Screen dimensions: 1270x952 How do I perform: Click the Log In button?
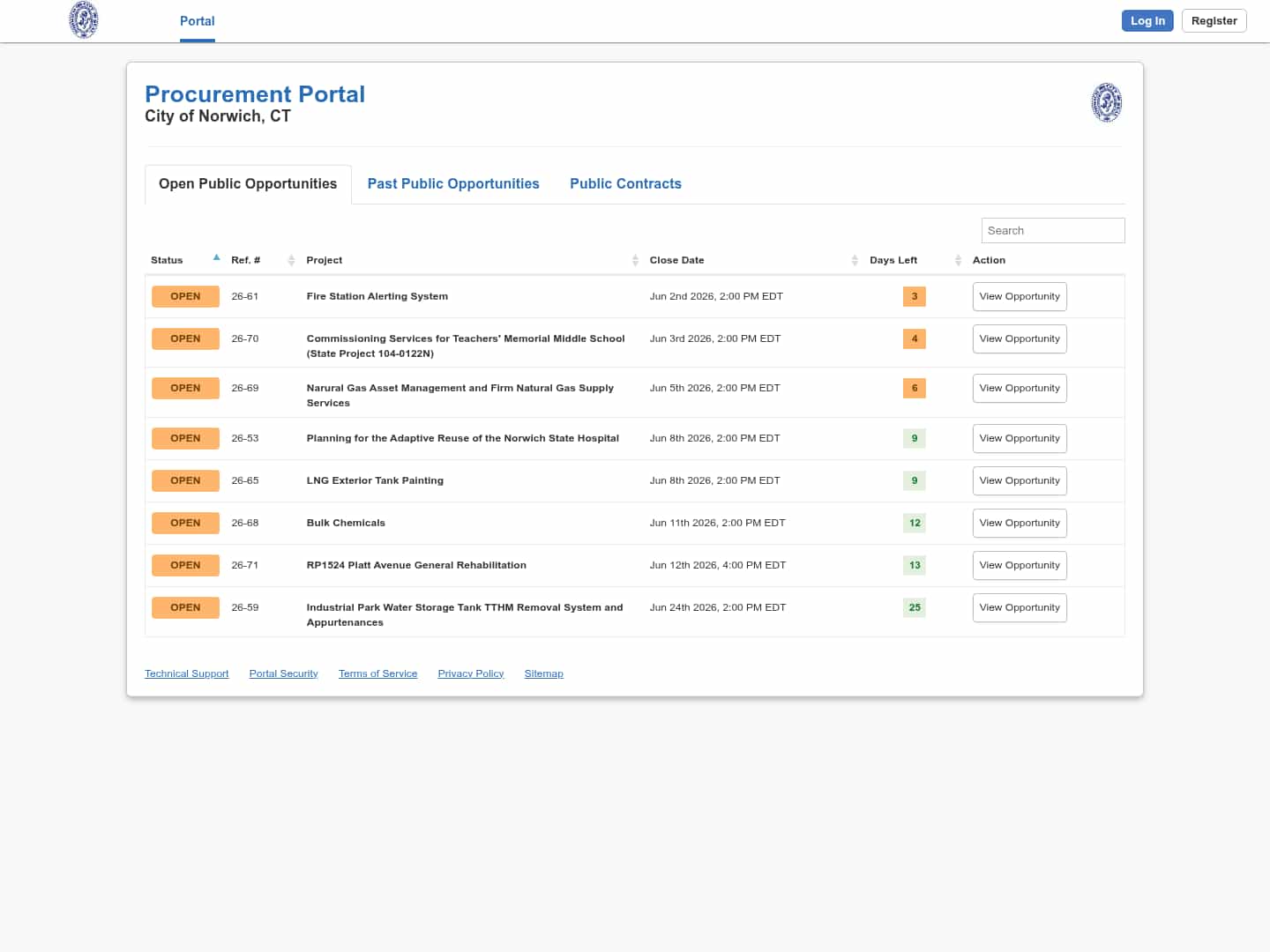point(1147,21)
